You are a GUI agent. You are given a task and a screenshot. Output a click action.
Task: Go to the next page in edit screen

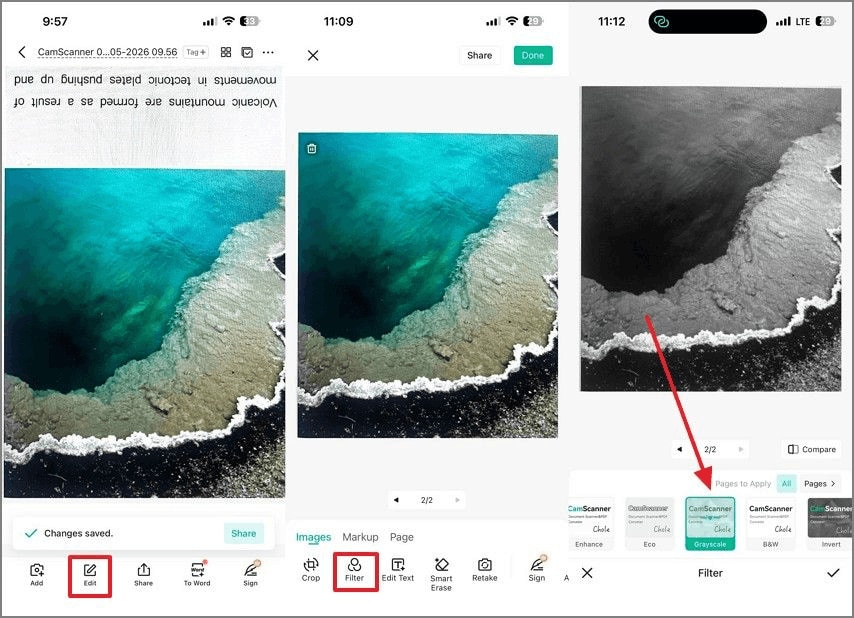pyautogui.click(x=458, y=500)
